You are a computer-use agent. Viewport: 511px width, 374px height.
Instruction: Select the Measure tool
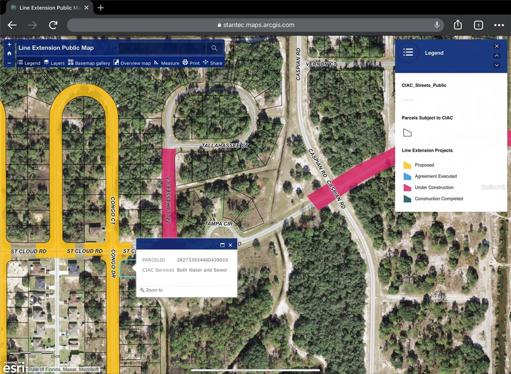click(167, 63)
